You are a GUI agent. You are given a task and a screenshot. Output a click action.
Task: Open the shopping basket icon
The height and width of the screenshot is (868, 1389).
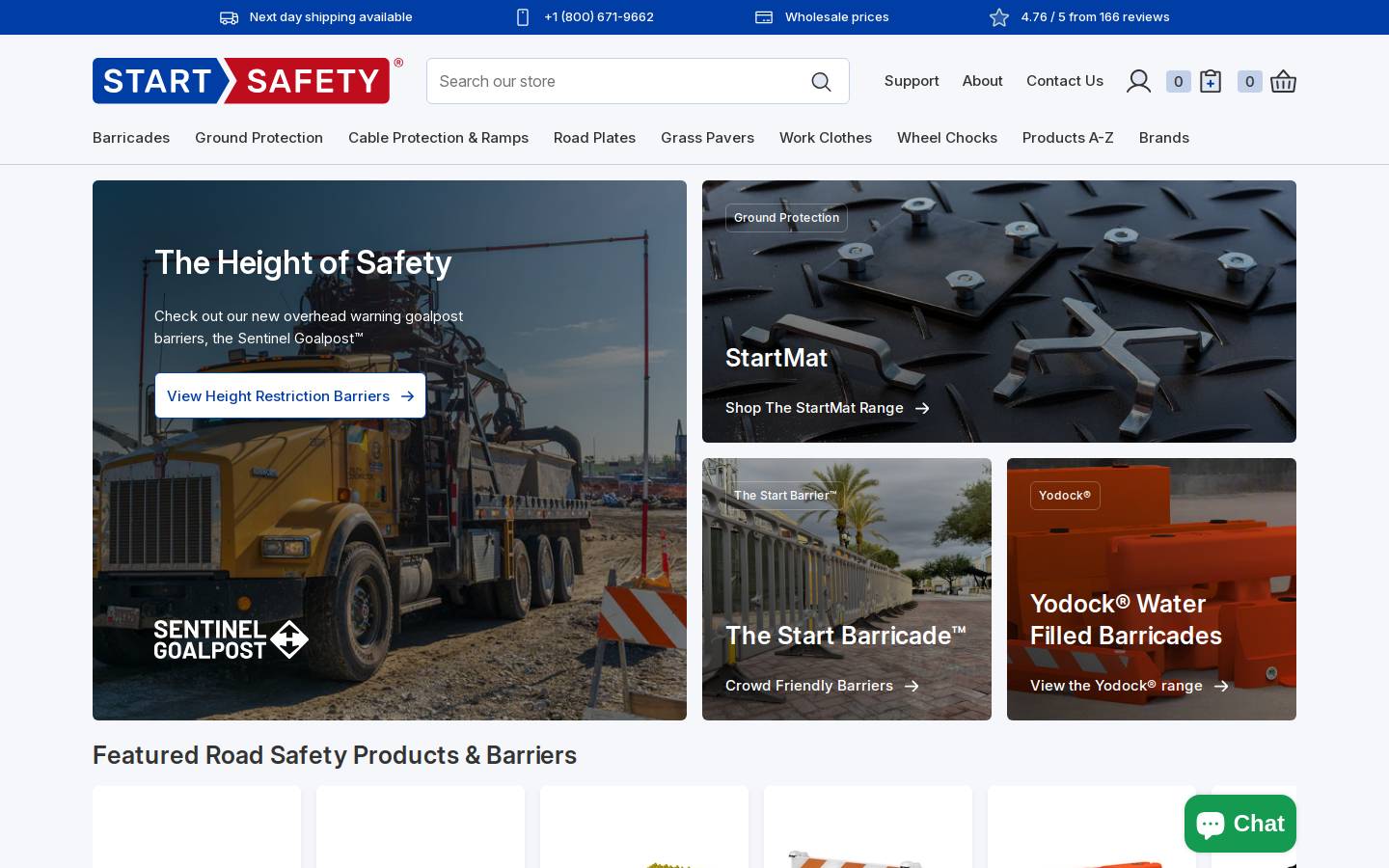point(1283,81)
